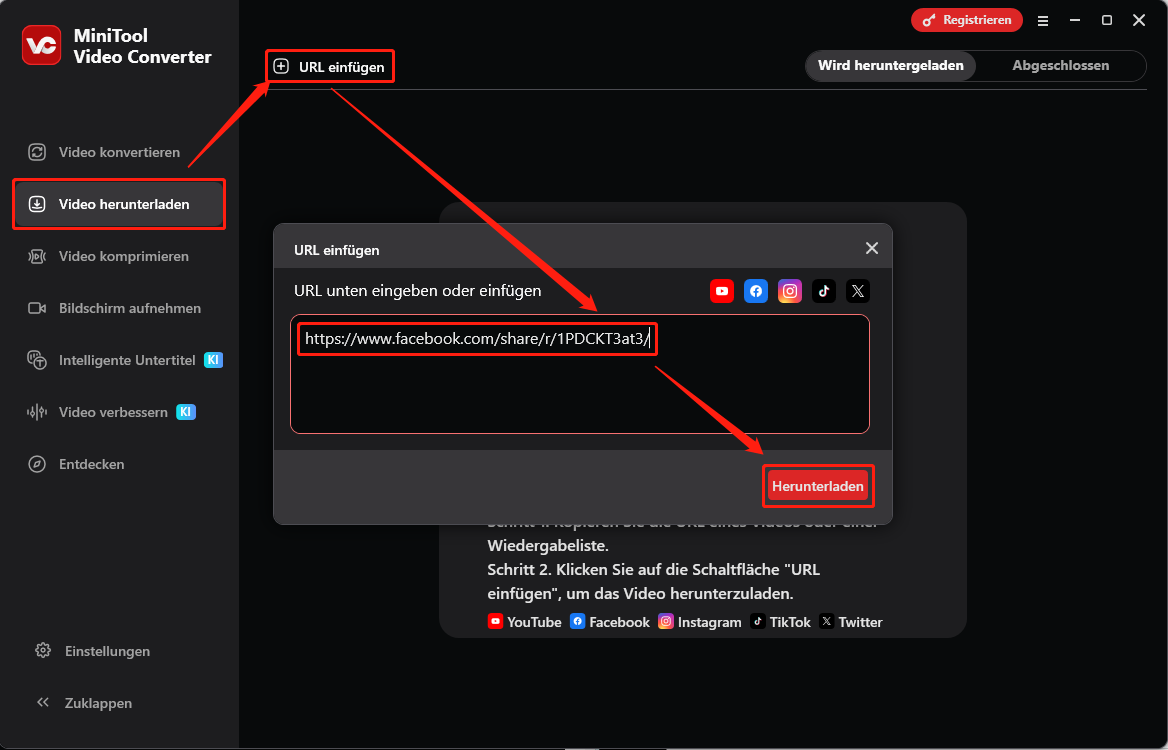
Task: Click the Zuklappen double-chevron icon
Action: coord(42,702)
